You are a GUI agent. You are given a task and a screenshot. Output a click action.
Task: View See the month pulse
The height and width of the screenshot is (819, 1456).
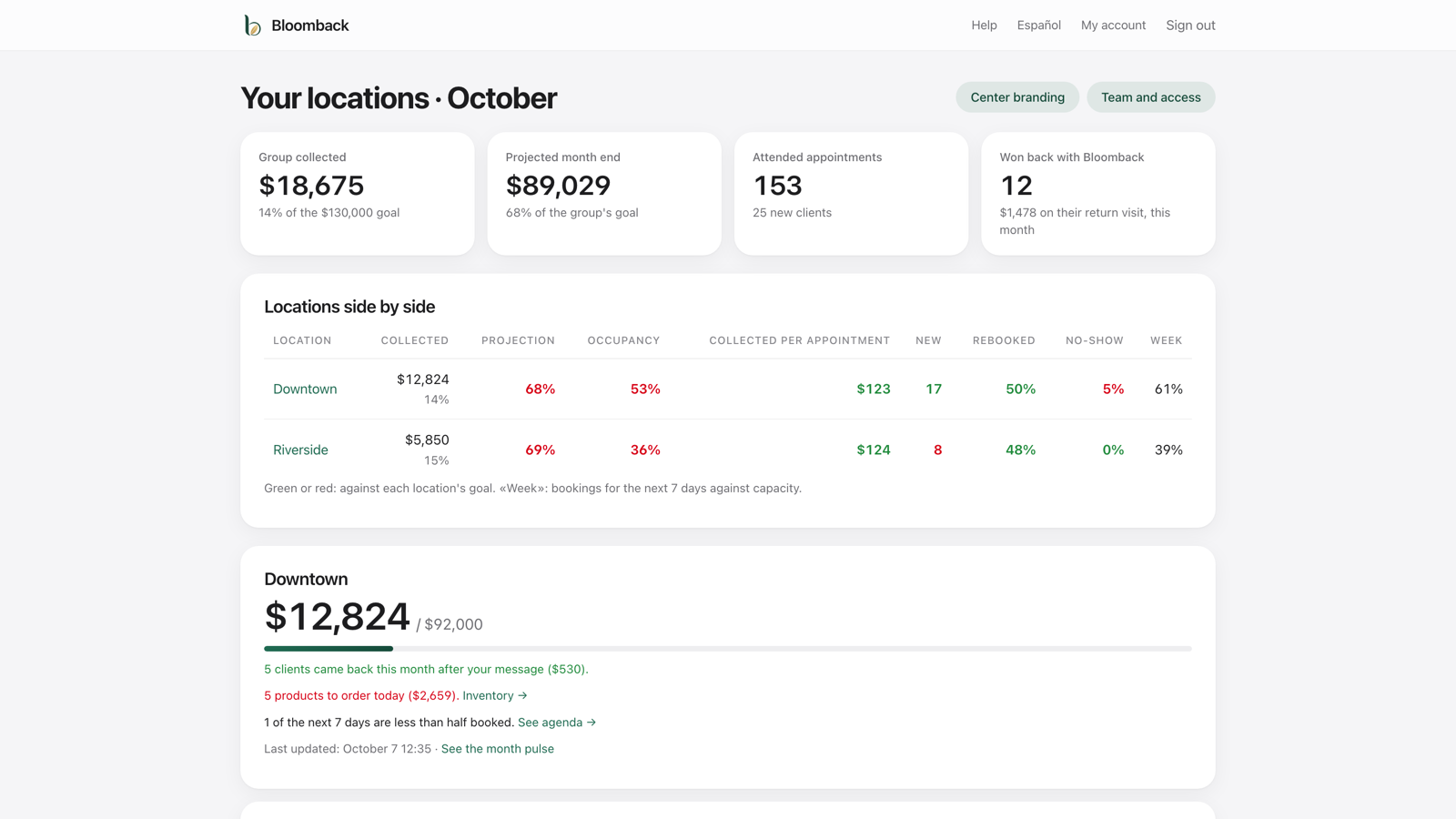498,749
